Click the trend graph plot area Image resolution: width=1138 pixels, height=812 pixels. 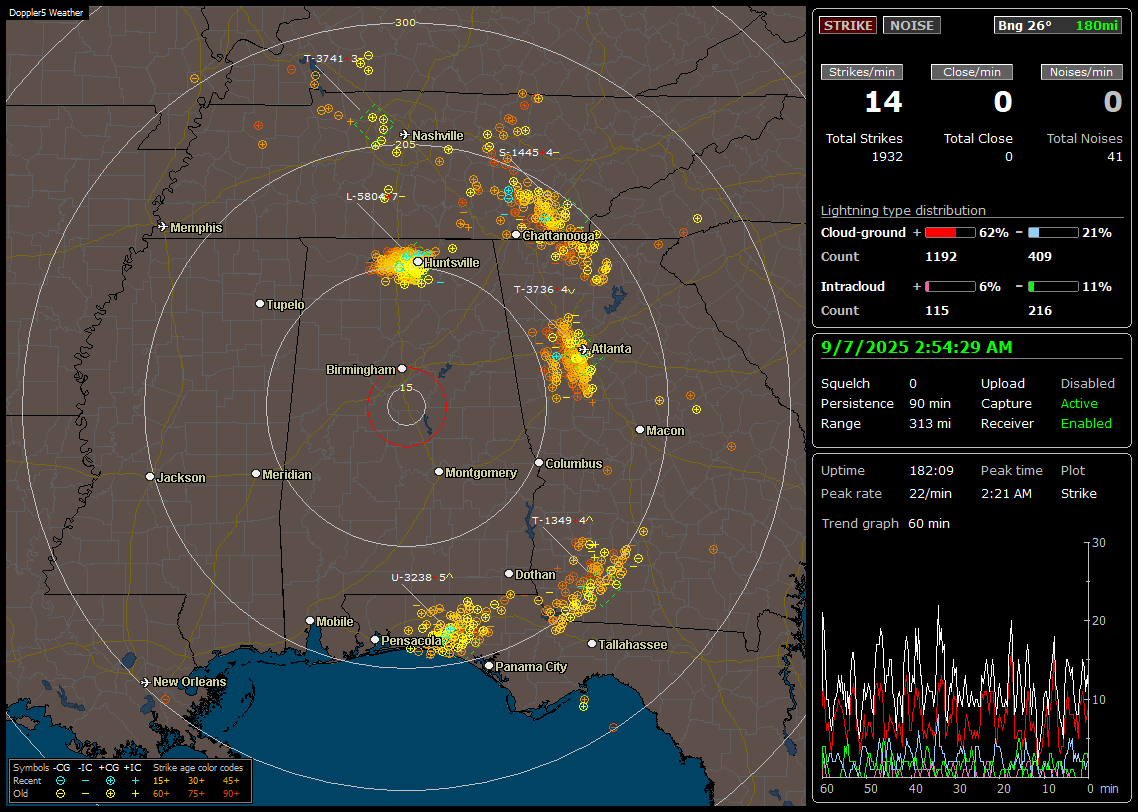pos(954,660)
